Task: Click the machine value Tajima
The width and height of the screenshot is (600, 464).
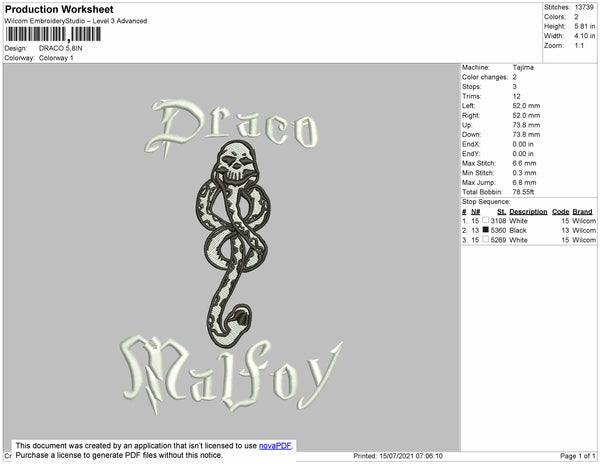Action: 523,67
